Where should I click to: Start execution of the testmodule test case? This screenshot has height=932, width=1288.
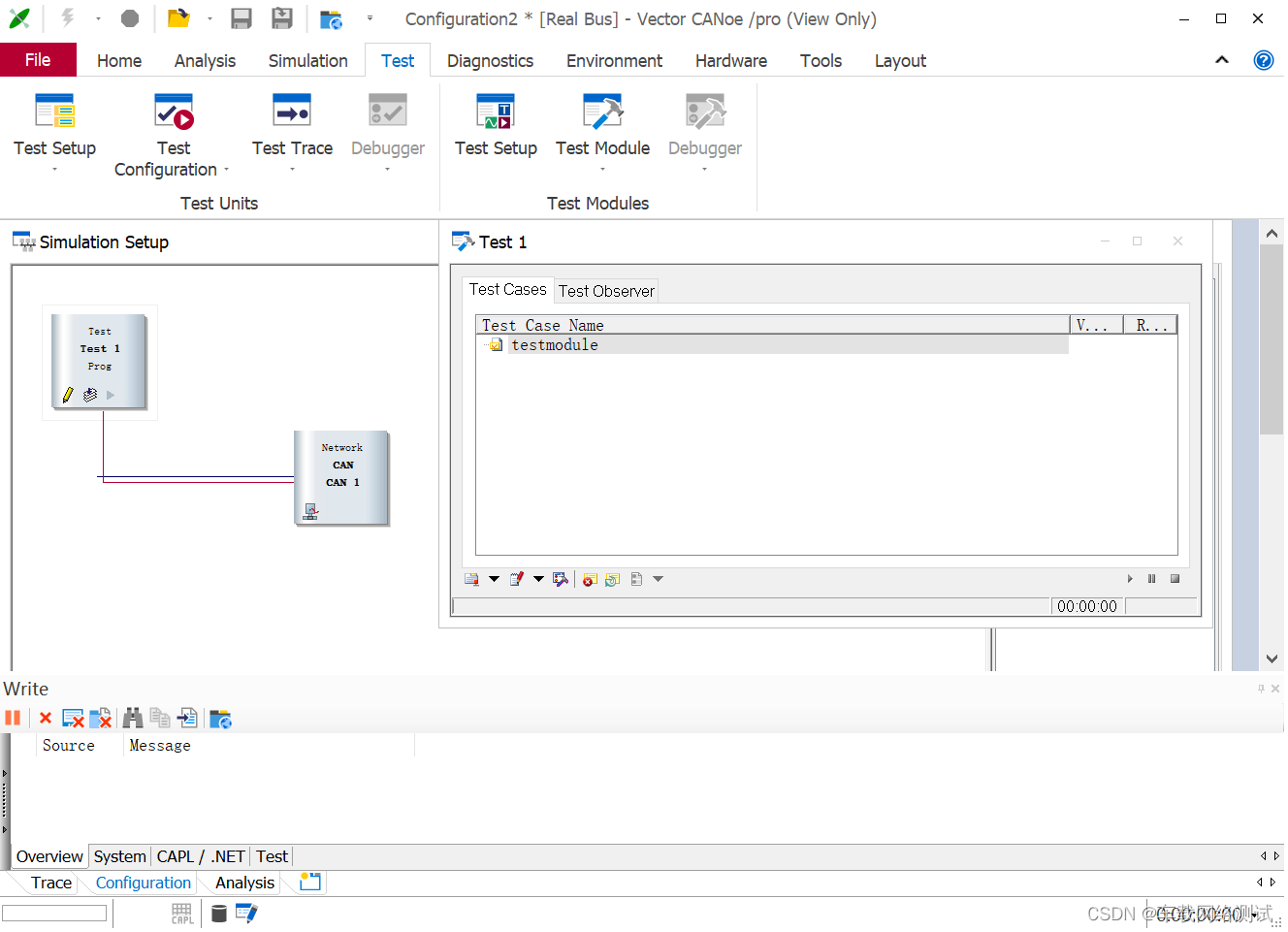[x=1129, y=578]
